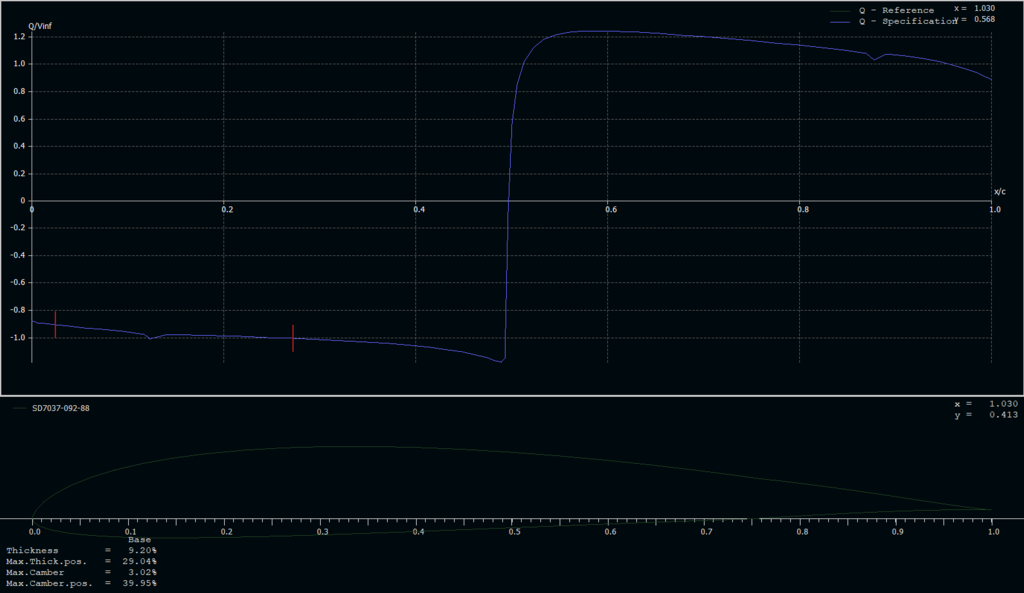Click the 1.2 label on the y-axis
Viewport: 1024px width, 593px height.
(x=18, y=37)
